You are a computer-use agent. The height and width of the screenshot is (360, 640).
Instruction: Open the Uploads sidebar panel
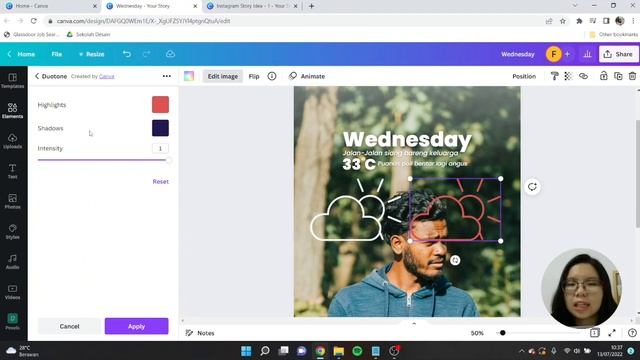12,141
